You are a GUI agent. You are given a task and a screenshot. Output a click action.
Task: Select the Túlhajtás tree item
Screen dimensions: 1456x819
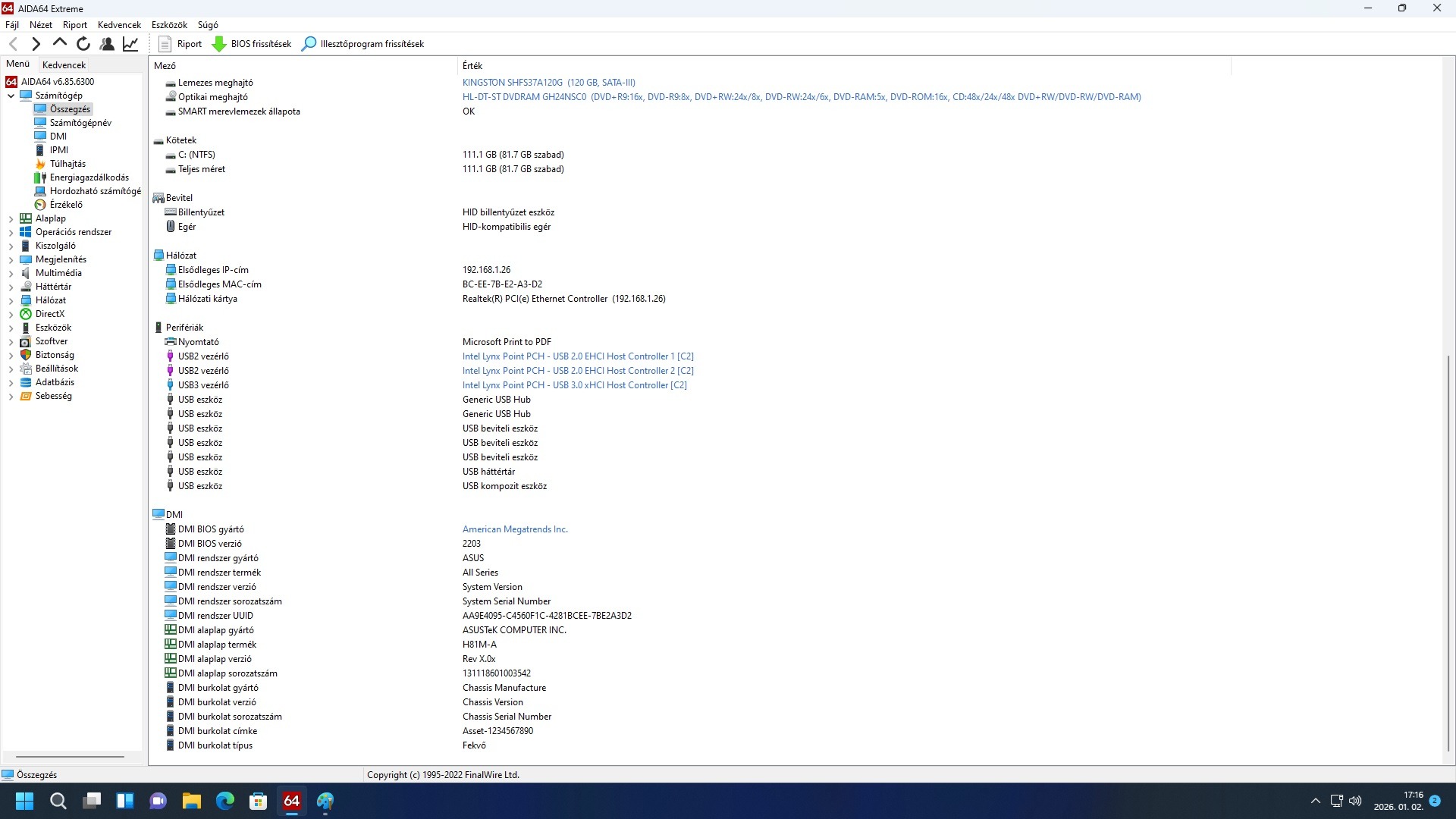click(x=67, y=164)
